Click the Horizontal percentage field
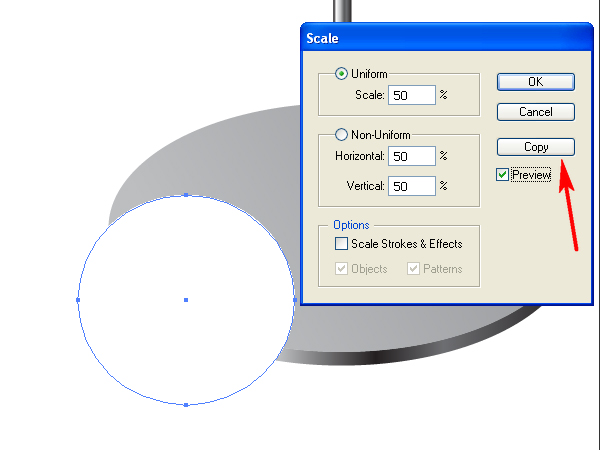The width and height of the screenshot is (600, 450). click(x=412, y=156)
